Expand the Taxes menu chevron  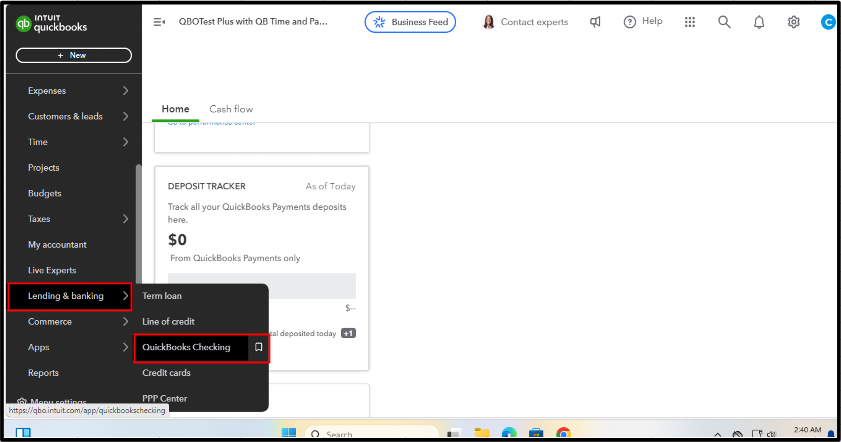point(126,219)
